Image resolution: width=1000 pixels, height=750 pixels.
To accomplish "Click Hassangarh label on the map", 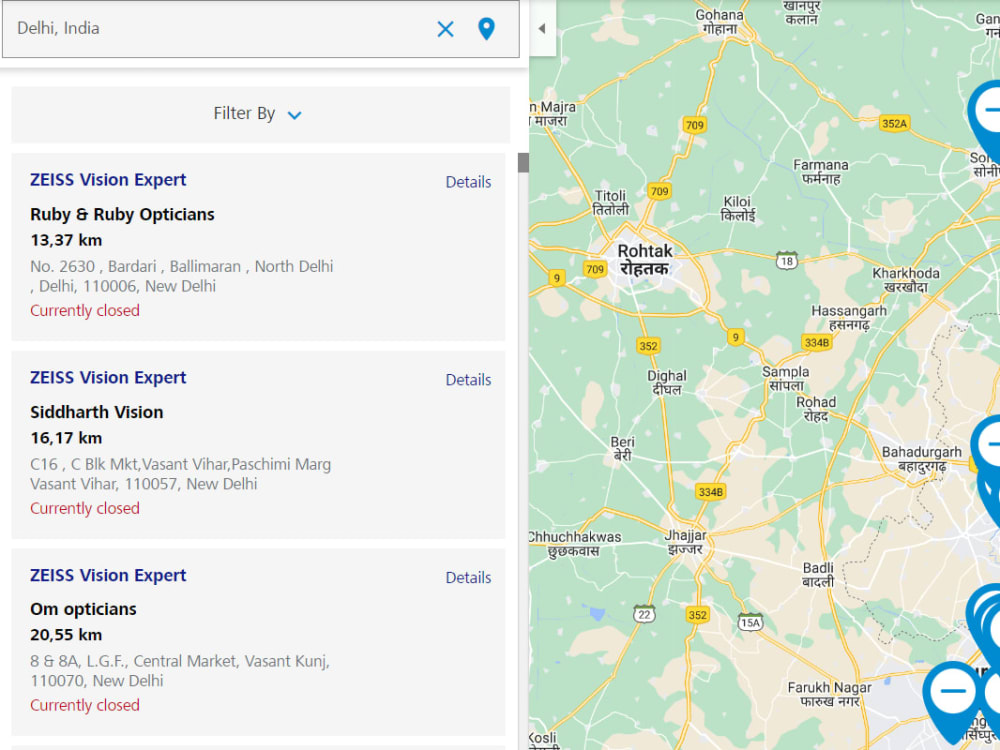I will pos(849,318).
